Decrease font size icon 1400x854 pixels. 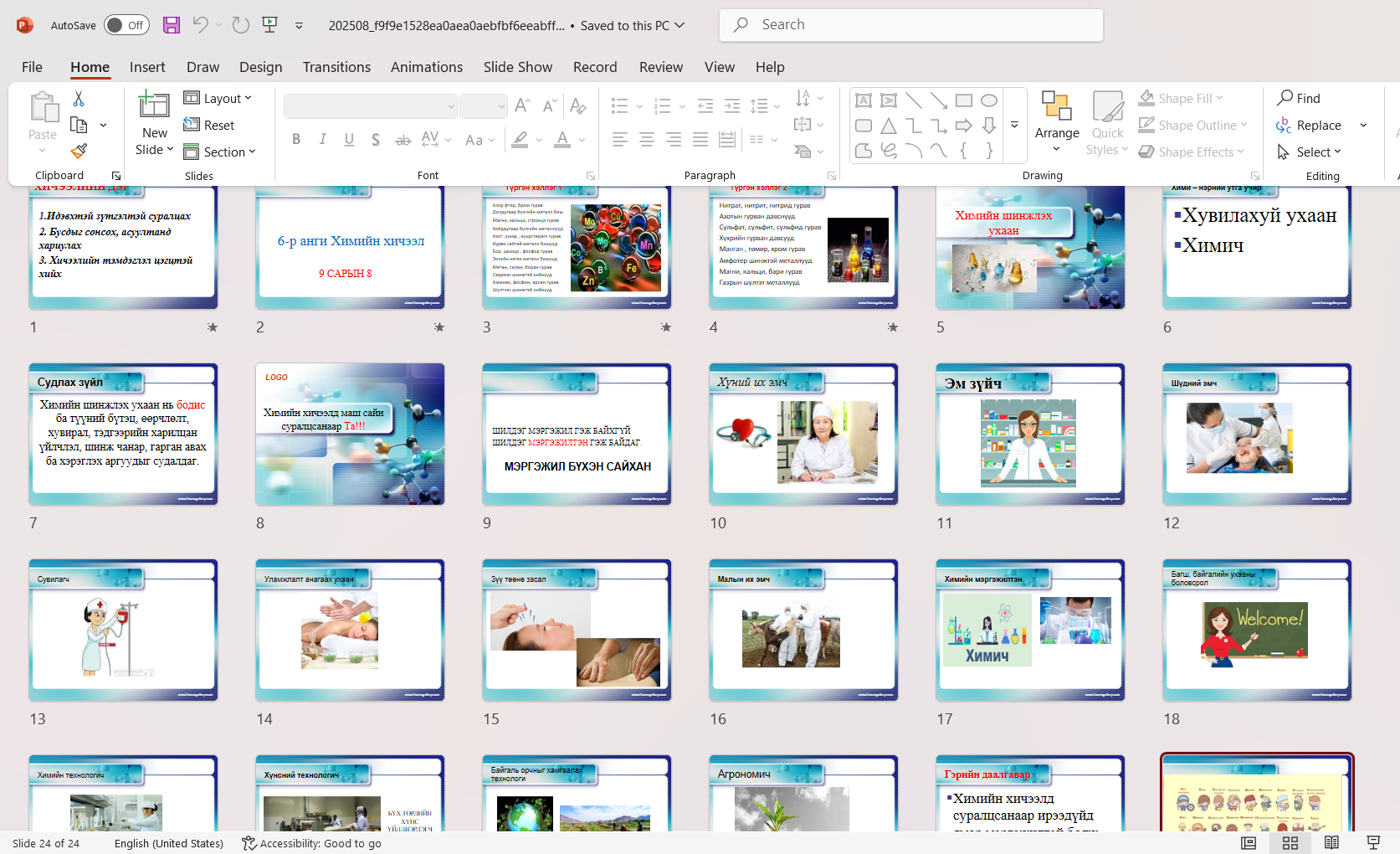tap(549, 105)
